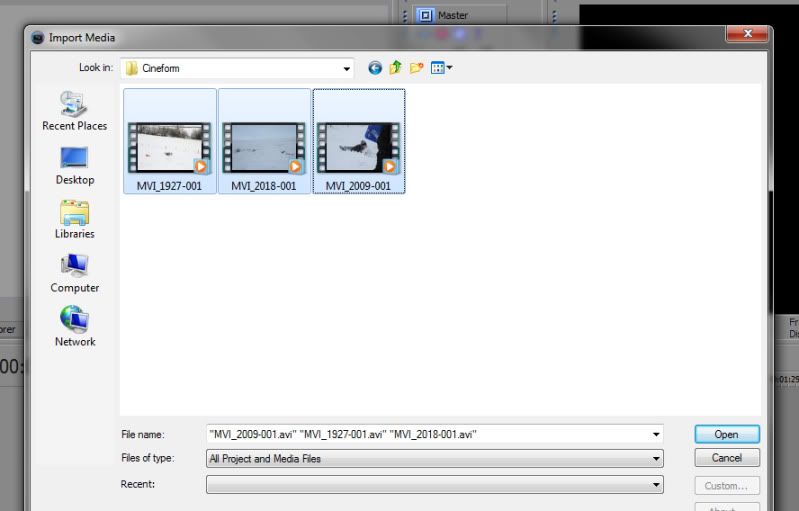Expand the Recent folders dropdown
The height and width of the screenshot is (511, 799).
point(656,484)
